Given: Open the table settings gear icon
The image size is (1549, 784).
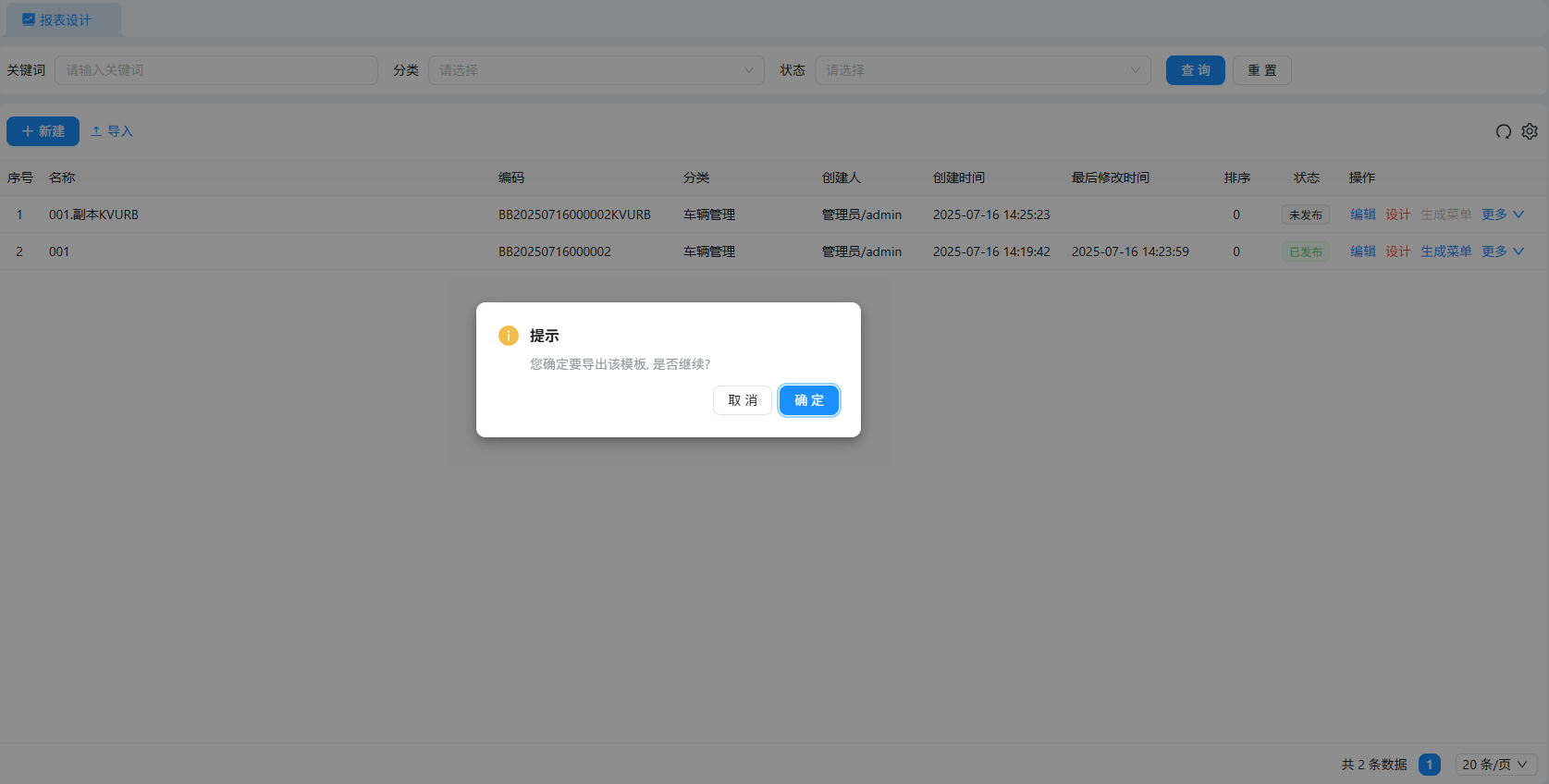Looking at the screenshot, I should [x=1530, y=131].
